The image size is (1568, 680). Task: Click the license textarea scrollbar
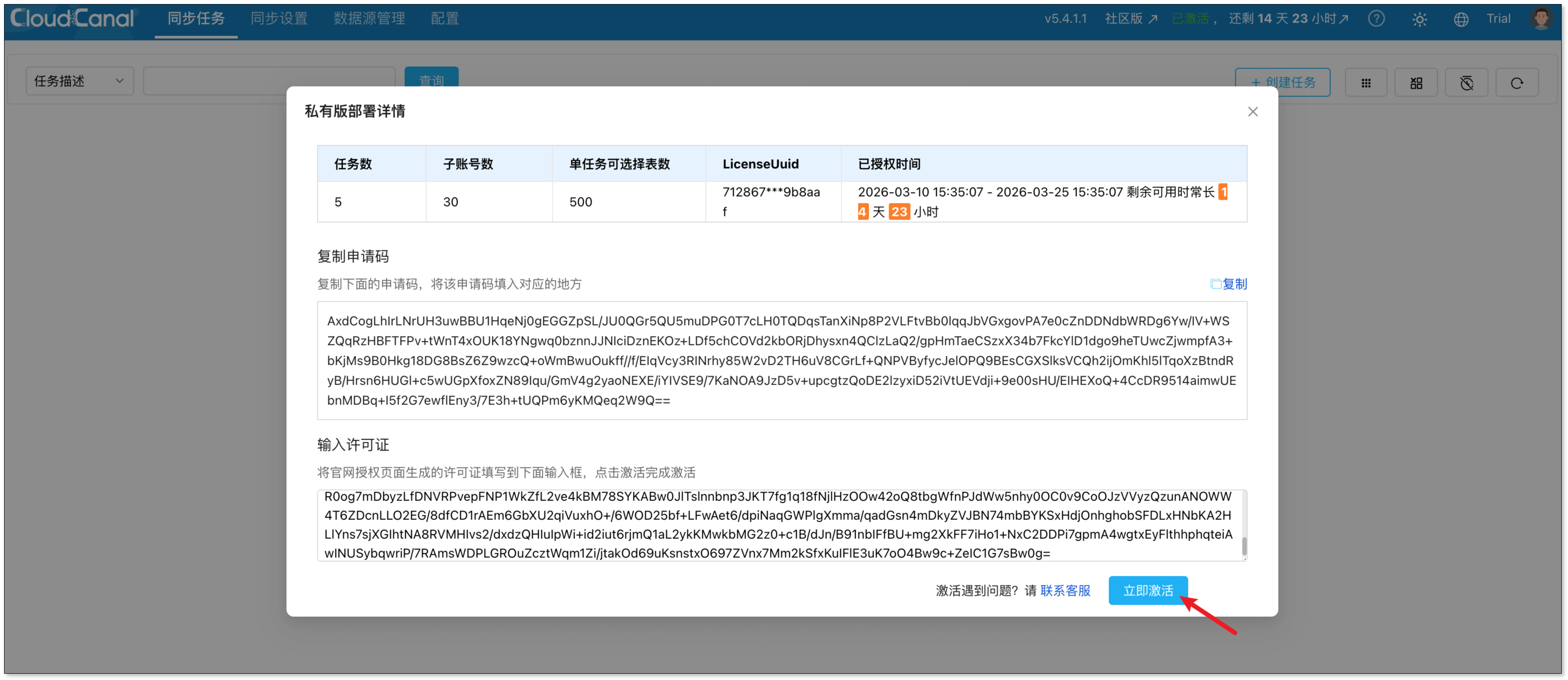(x=1244, y=546)
